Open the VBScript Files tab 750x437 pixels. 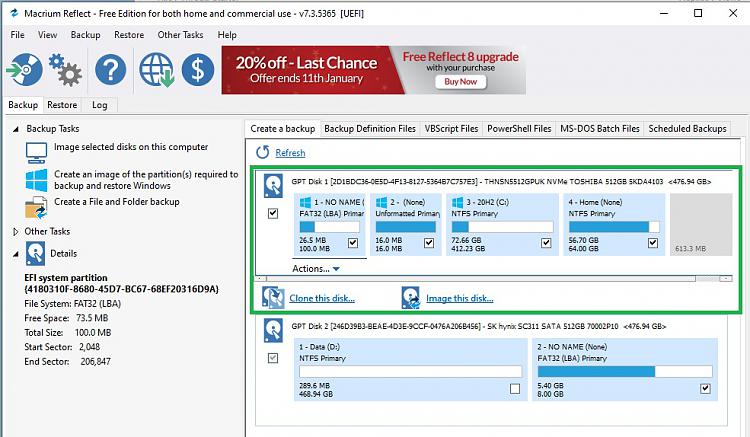pos(451,129)
